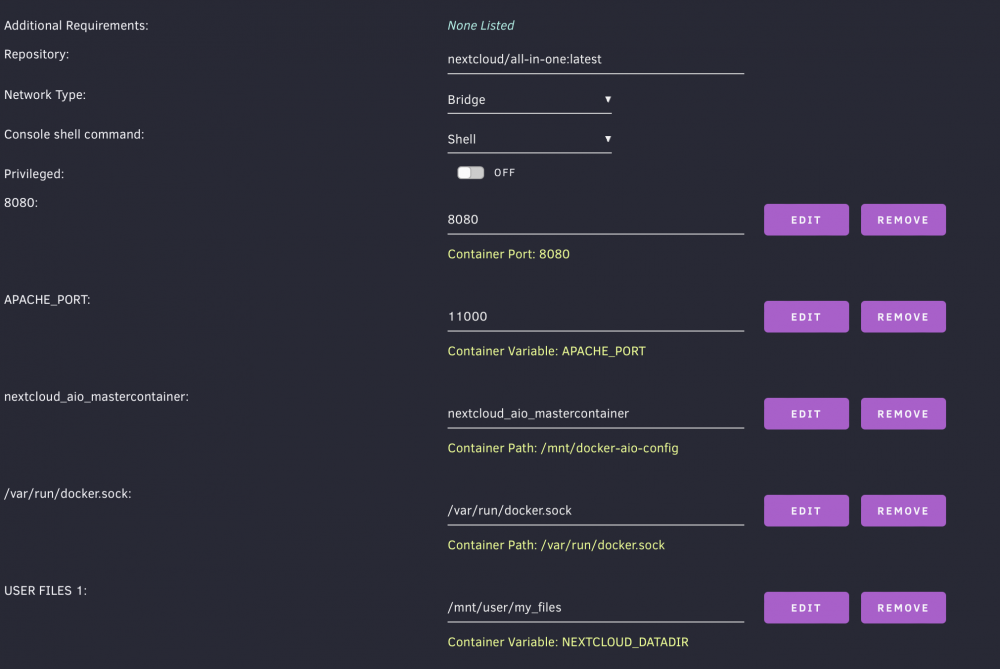
Task: Click the USER FILES 1: label
Action: click(45, 591)
